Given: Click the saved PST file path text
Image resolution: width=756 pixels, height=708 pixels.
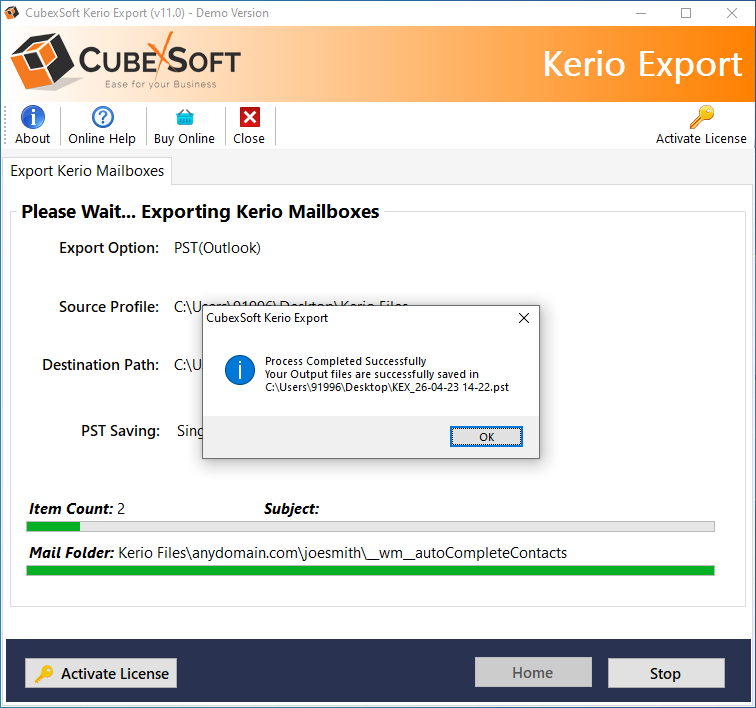Looking at the screenshot, I should click(x=387, y=387).
